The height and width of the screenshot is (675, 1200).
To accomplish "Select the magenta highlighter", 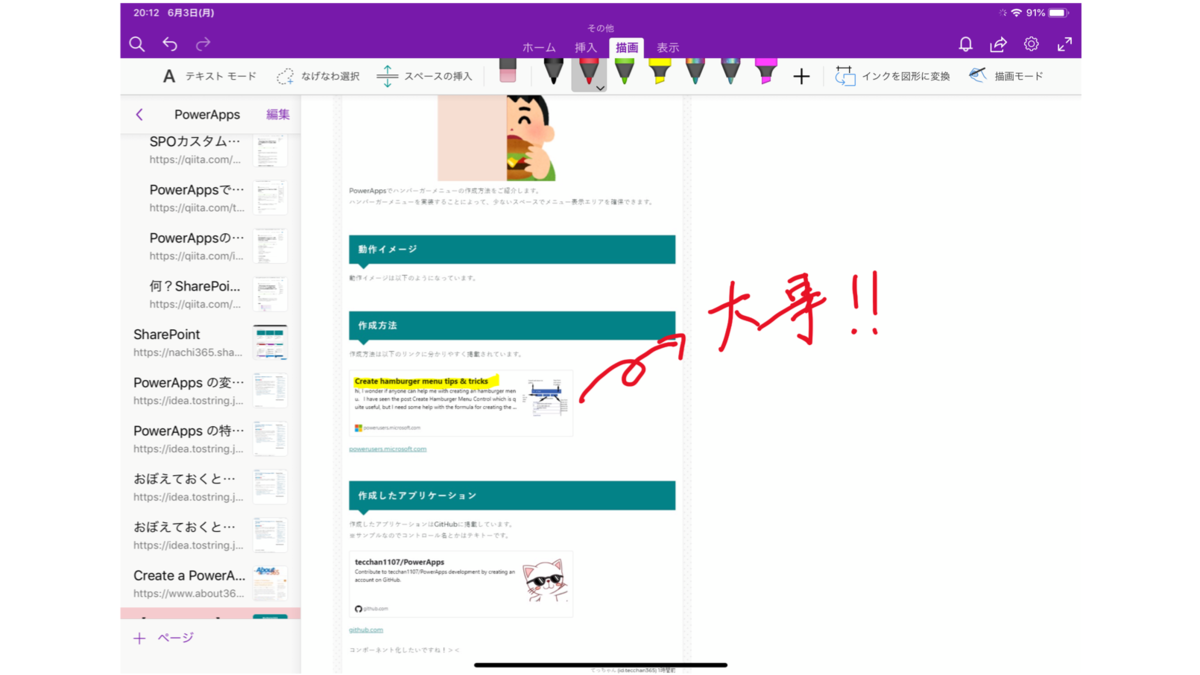I will [x=765, y=72].
